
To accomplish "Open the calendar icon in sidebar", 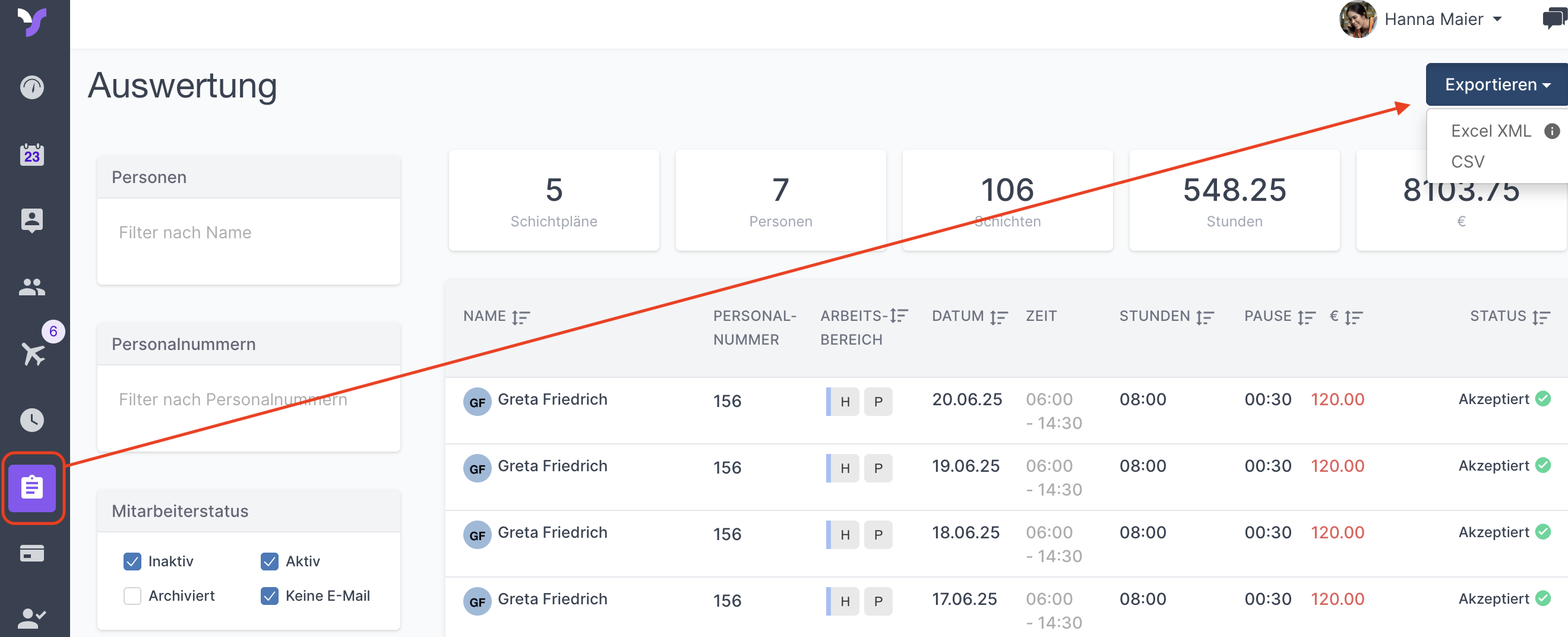I will click(31, 154).
